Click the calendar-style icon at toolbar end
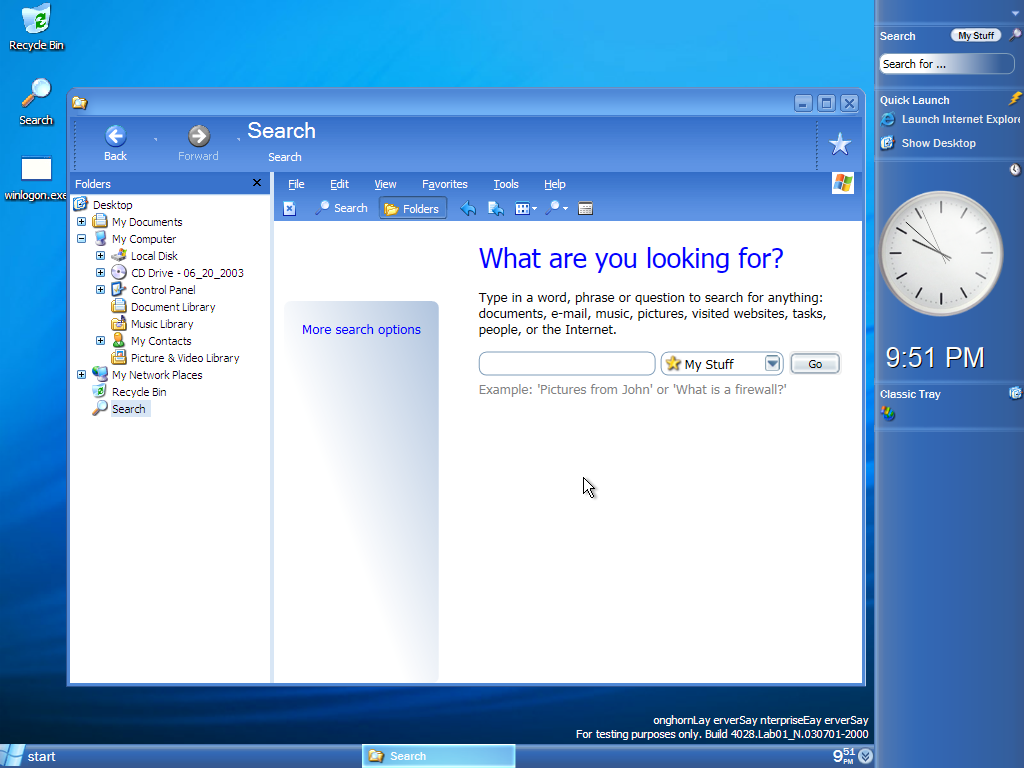 tap(586, 208)
